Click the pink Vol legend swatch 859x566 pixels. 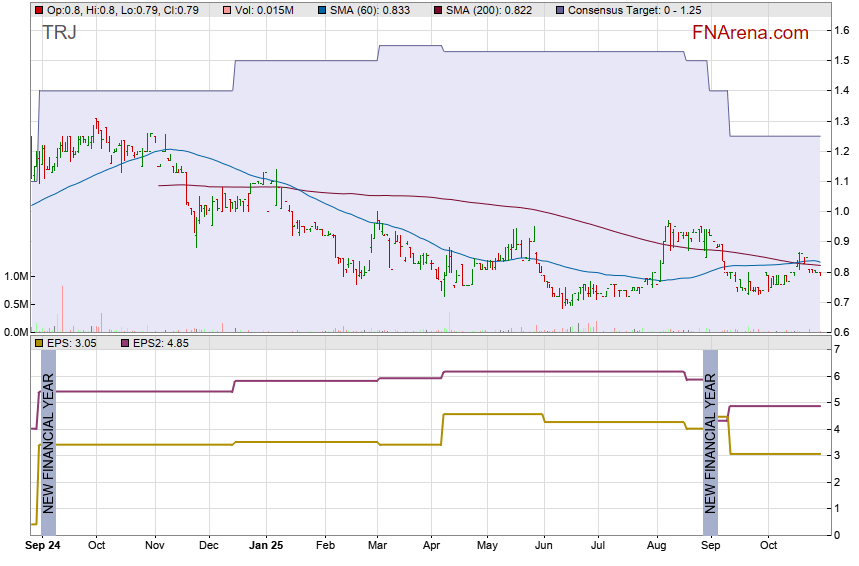click(227, 10)
